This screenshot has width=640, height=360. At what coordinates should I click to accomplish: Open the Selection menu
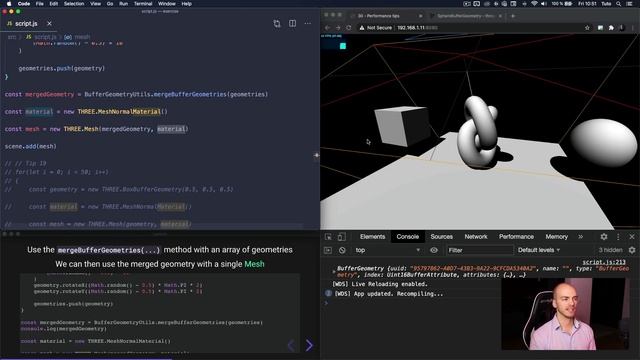coord(74,4)
